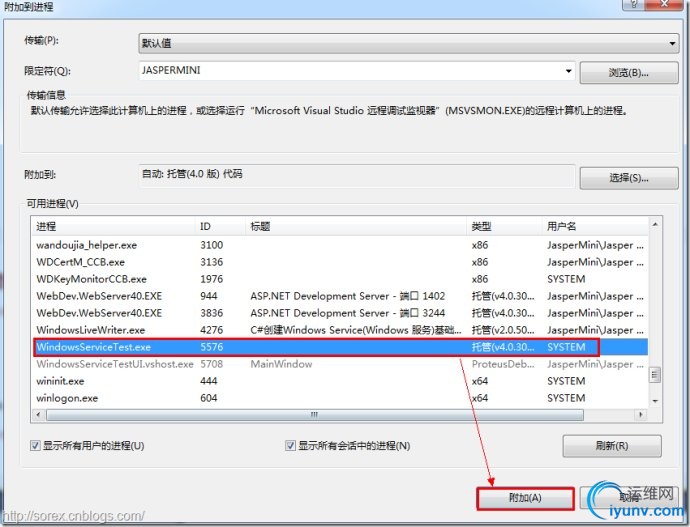This screenshot has width=690, height=527.
Task: Click the ID 3100 cell
Action: pyautogui.click(x=212, y=245)
